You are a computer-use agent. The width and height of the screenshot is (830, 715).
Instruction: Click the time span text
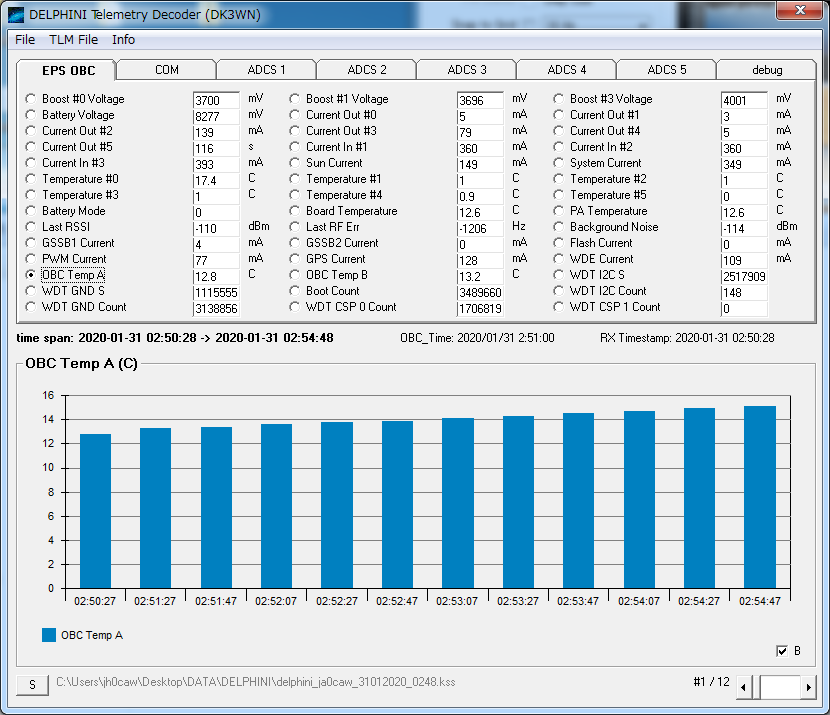pyautogui.click(x=175, y=338)
